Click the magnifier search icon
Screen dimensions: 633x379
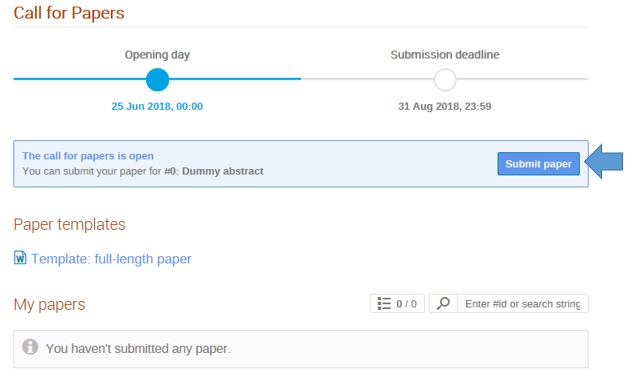point(443,303)
